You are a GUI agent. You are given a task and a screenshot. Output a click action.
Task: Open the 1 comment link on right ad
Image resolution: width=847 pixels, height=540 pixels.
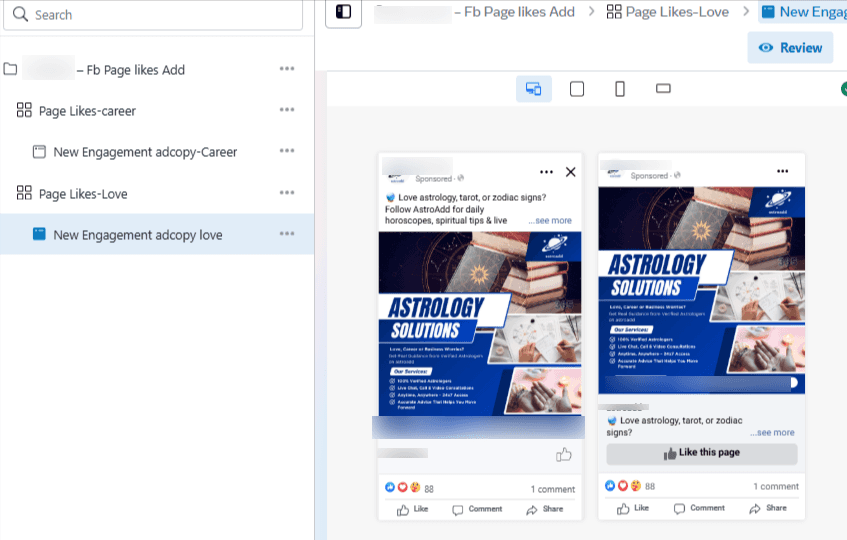click(776, 487)
